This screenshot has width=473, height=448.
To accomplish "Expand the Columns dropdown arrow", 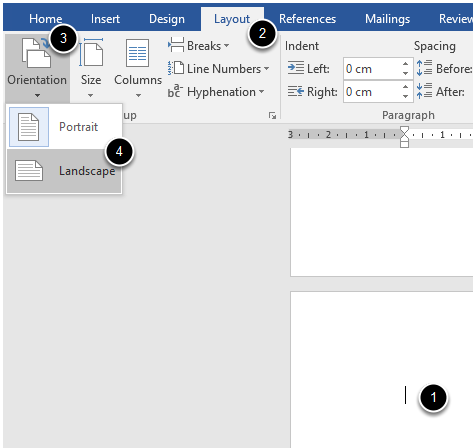I will click(x=138, y=96).
